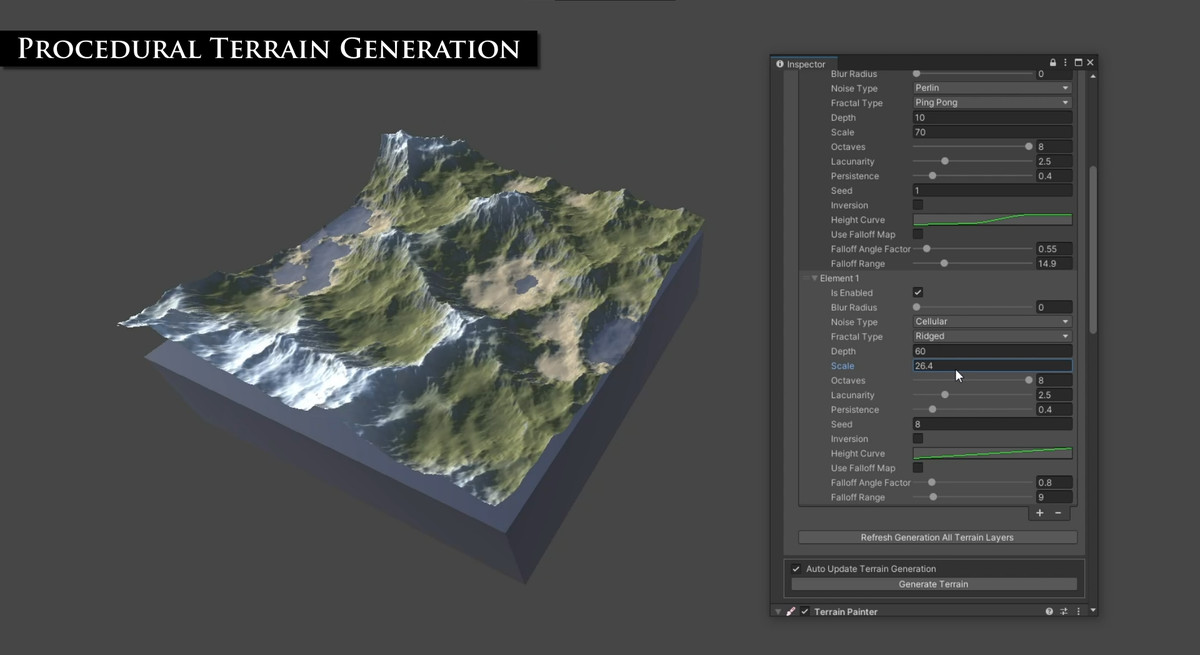Collapse the Terrain Painter component header

pos(778,612)
